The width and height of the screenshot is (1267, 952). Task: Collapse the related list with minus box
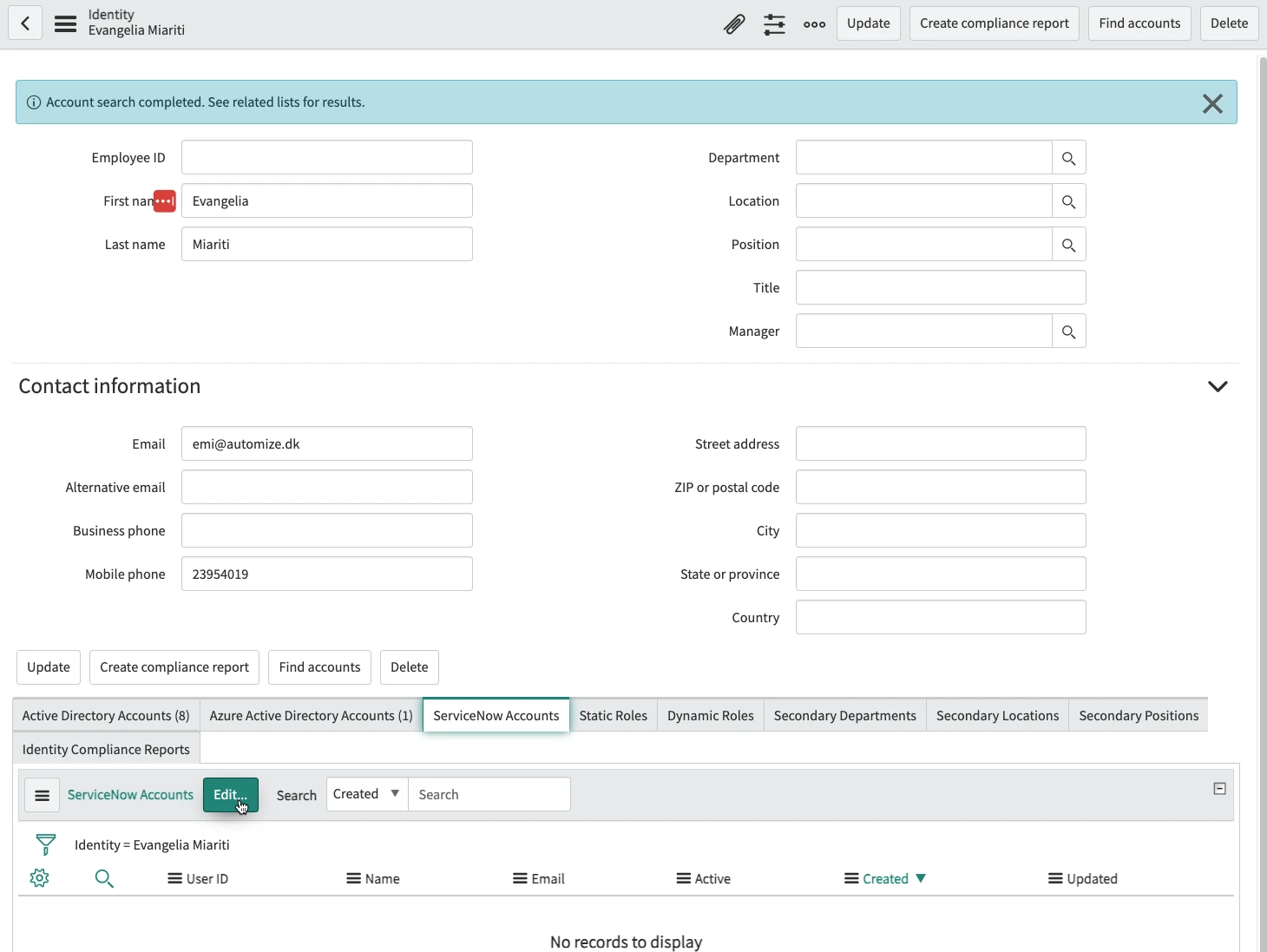point(1219,788)
